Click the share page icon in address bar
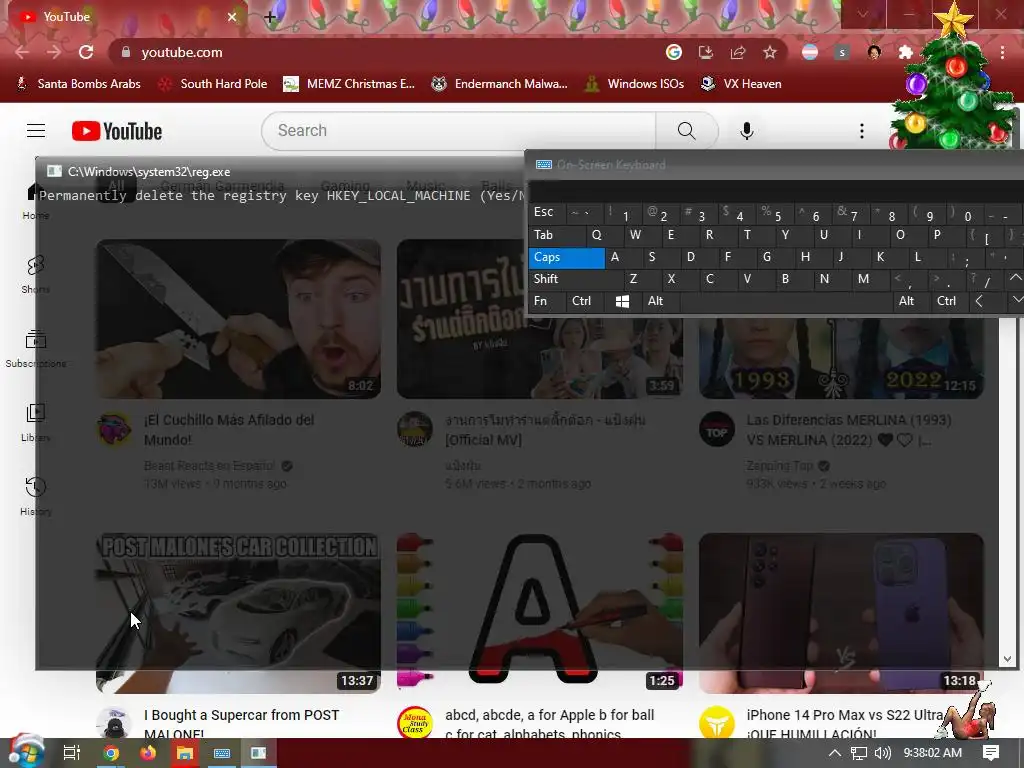The height and width of the screenshot is (768, 1024). click(x=738, y=52)
